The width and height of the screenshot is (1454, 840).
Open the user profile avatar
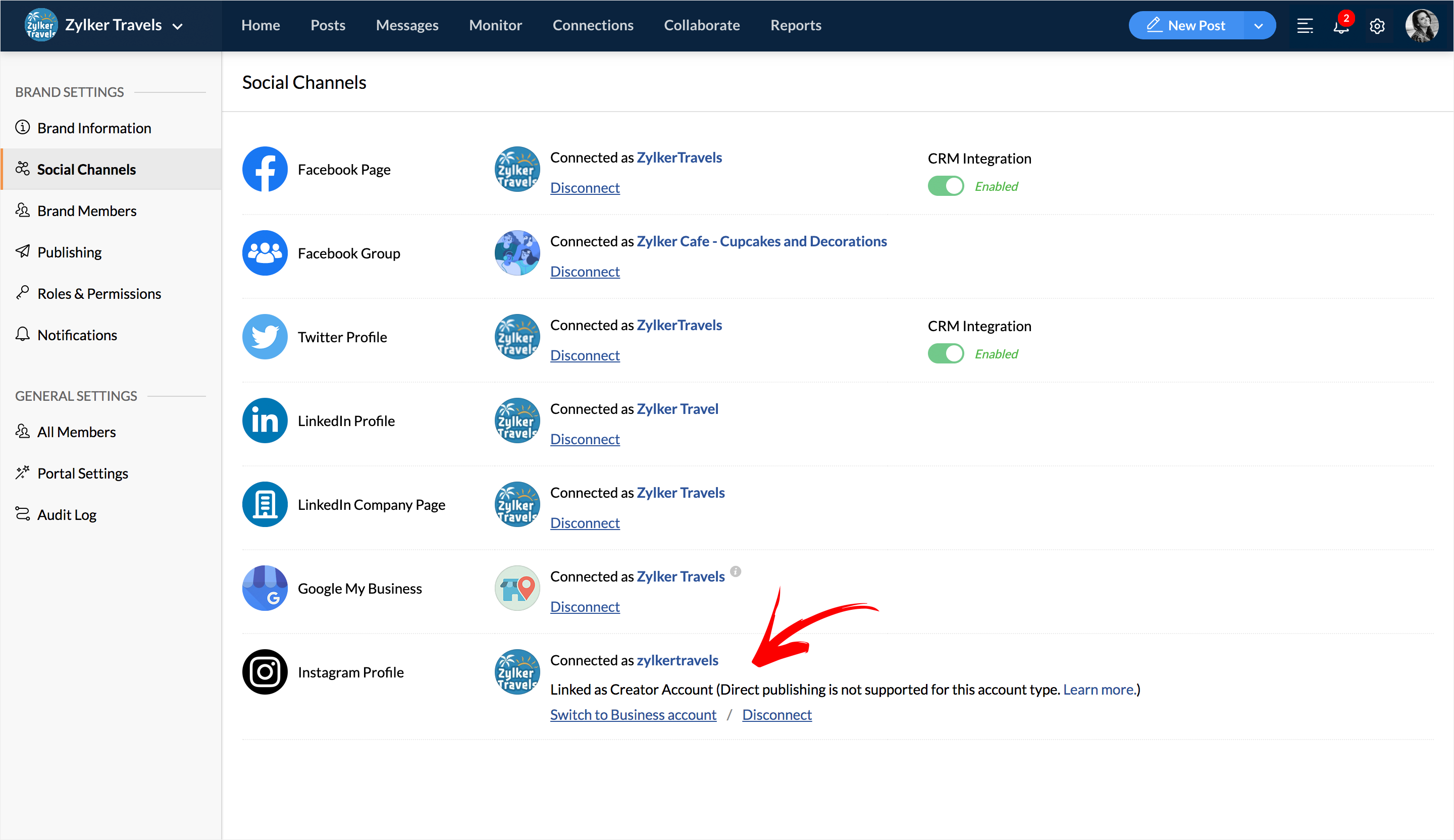pyautogui.click(x=1422, y=26)
